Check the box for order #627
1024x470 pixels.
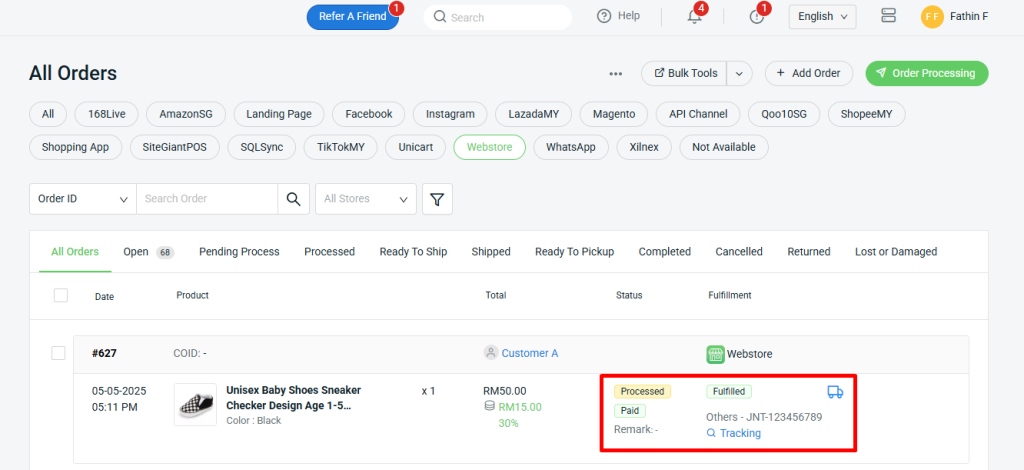58,353
